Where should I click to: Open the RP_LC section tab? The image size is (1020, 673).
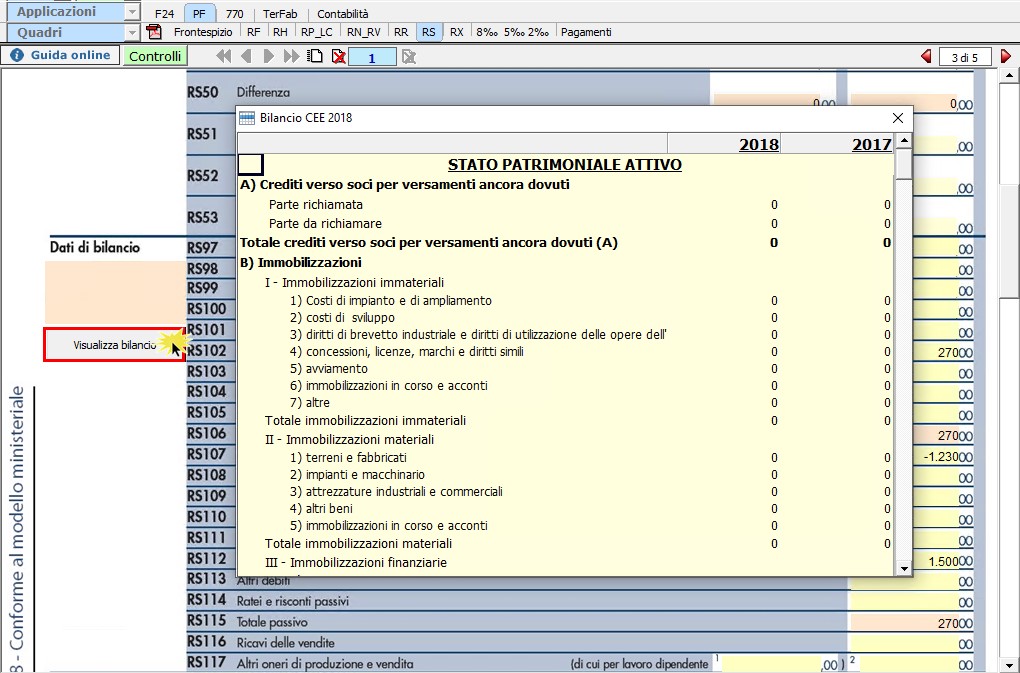(x=317, y=32)
